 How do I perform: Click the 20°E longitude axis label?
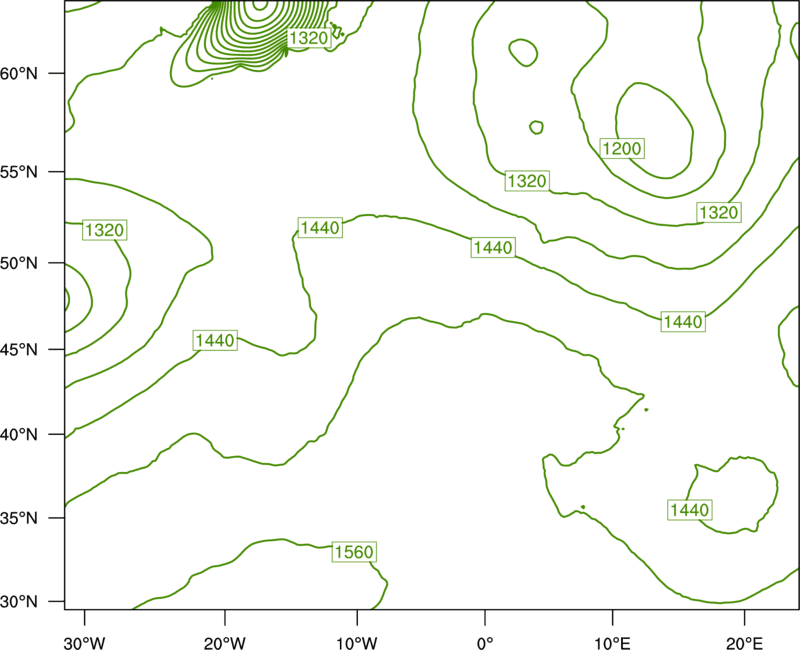click(744, 643)
